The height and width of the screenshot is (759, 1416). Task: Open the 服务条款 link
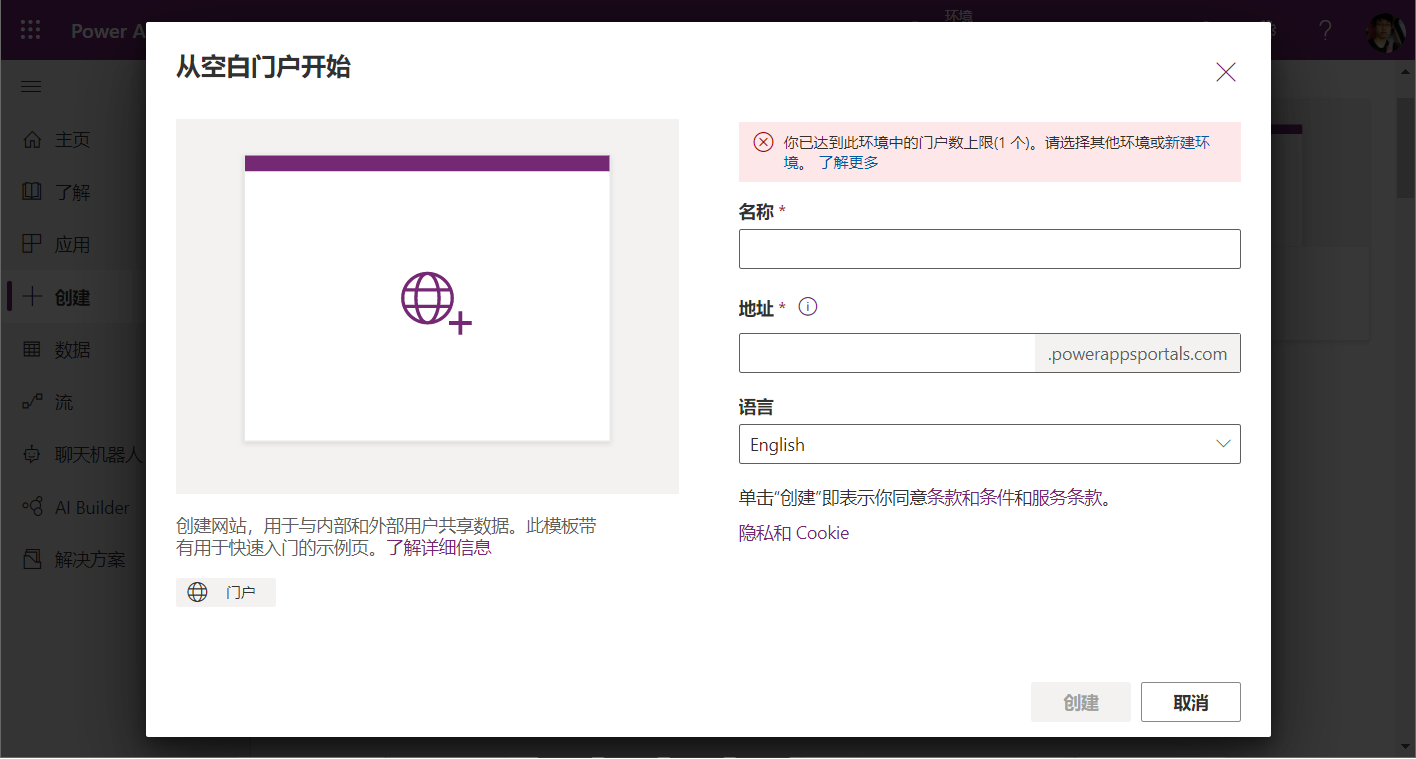pyautogui.click(x=1067, y=497)
